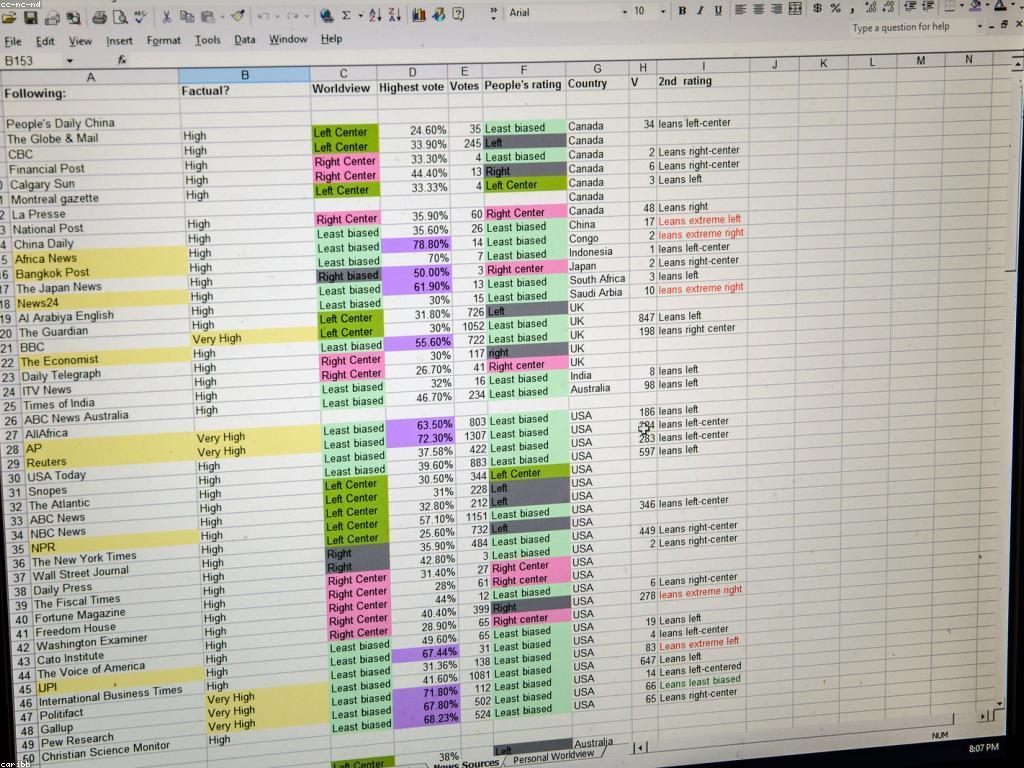Center the cell text

tap(758, 10)
